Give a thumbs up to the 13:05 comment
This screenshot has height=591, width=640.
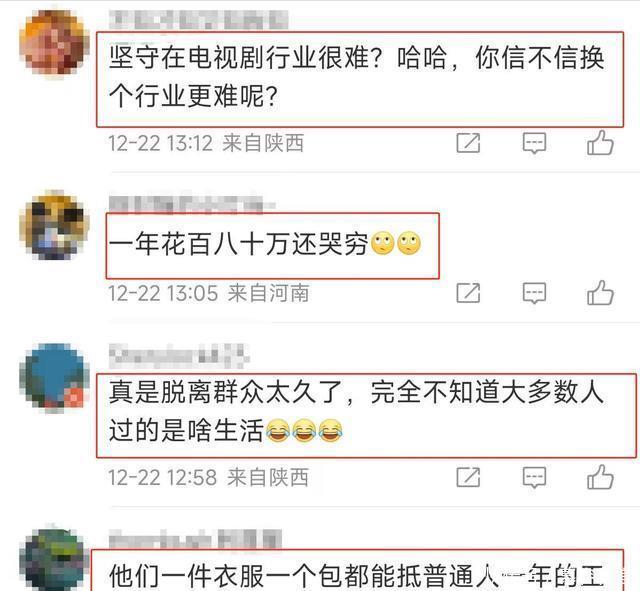(600, 292)
